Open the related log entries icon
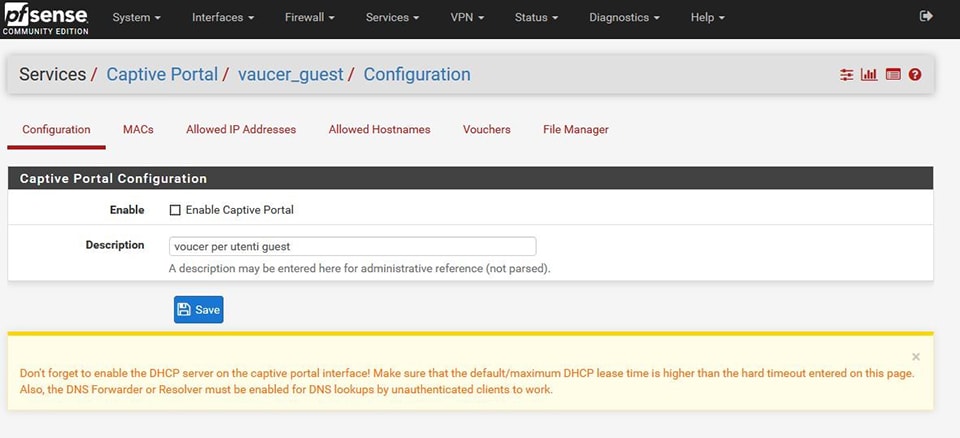Viewport: 960px width, 438px height. [893, 75]
